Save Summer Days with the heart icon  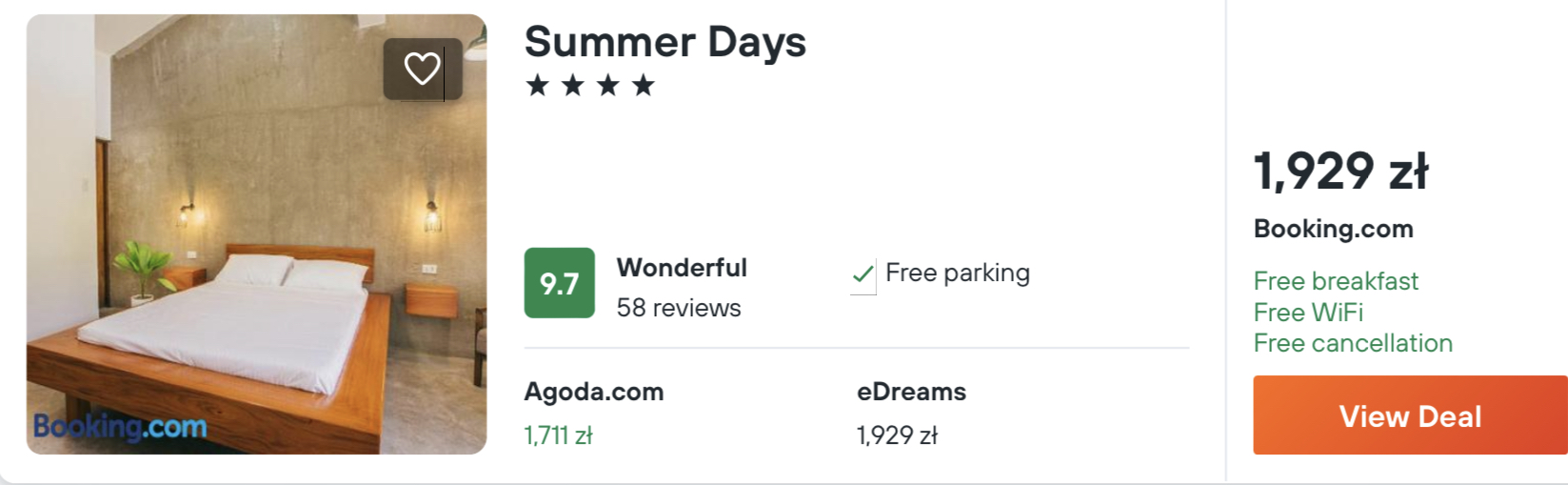422,69
